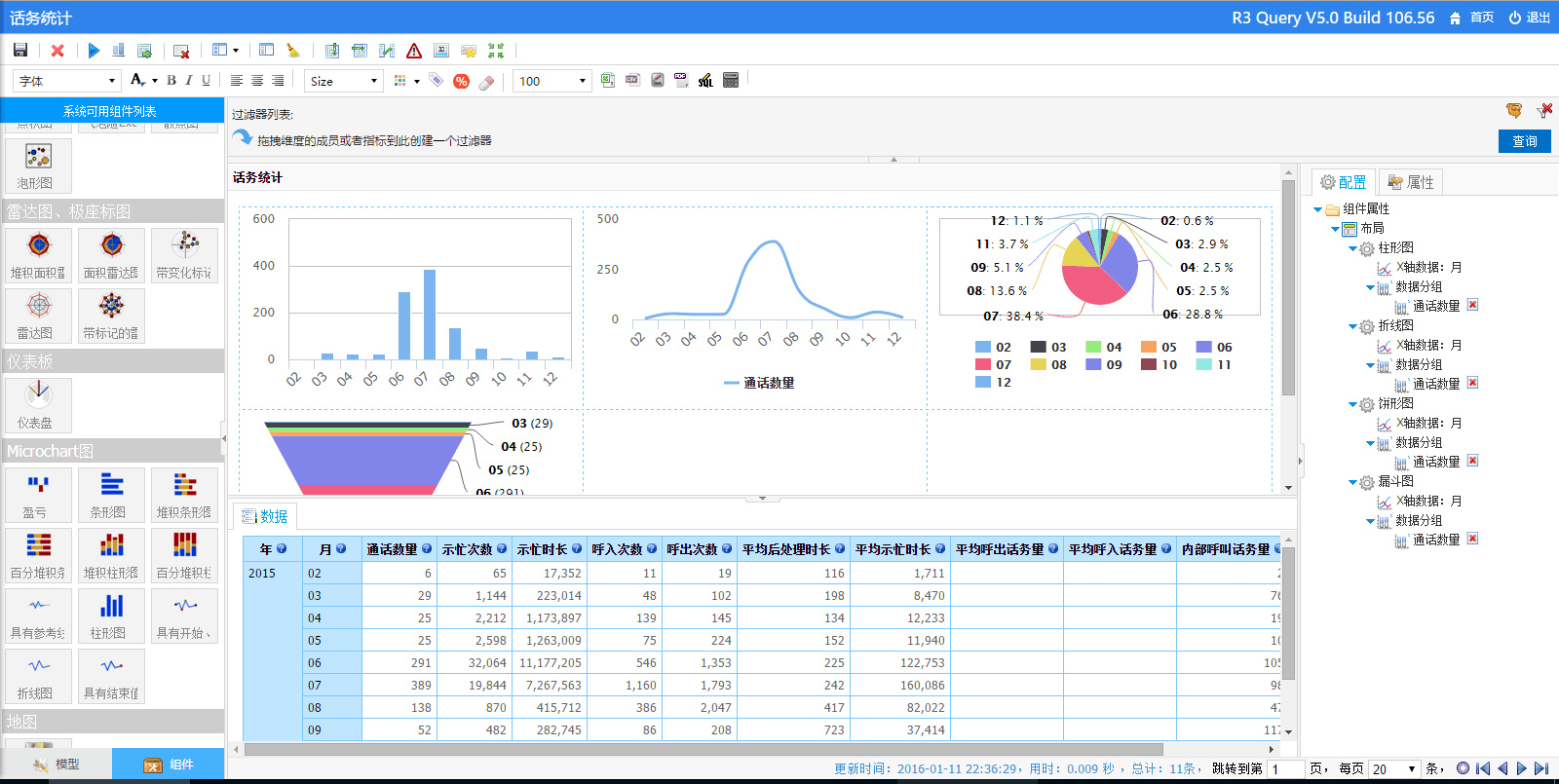The width and height of the screenshot is (1559, 784).
Task: Select the 02 month cell in table
Action: [x=332, y=574]
